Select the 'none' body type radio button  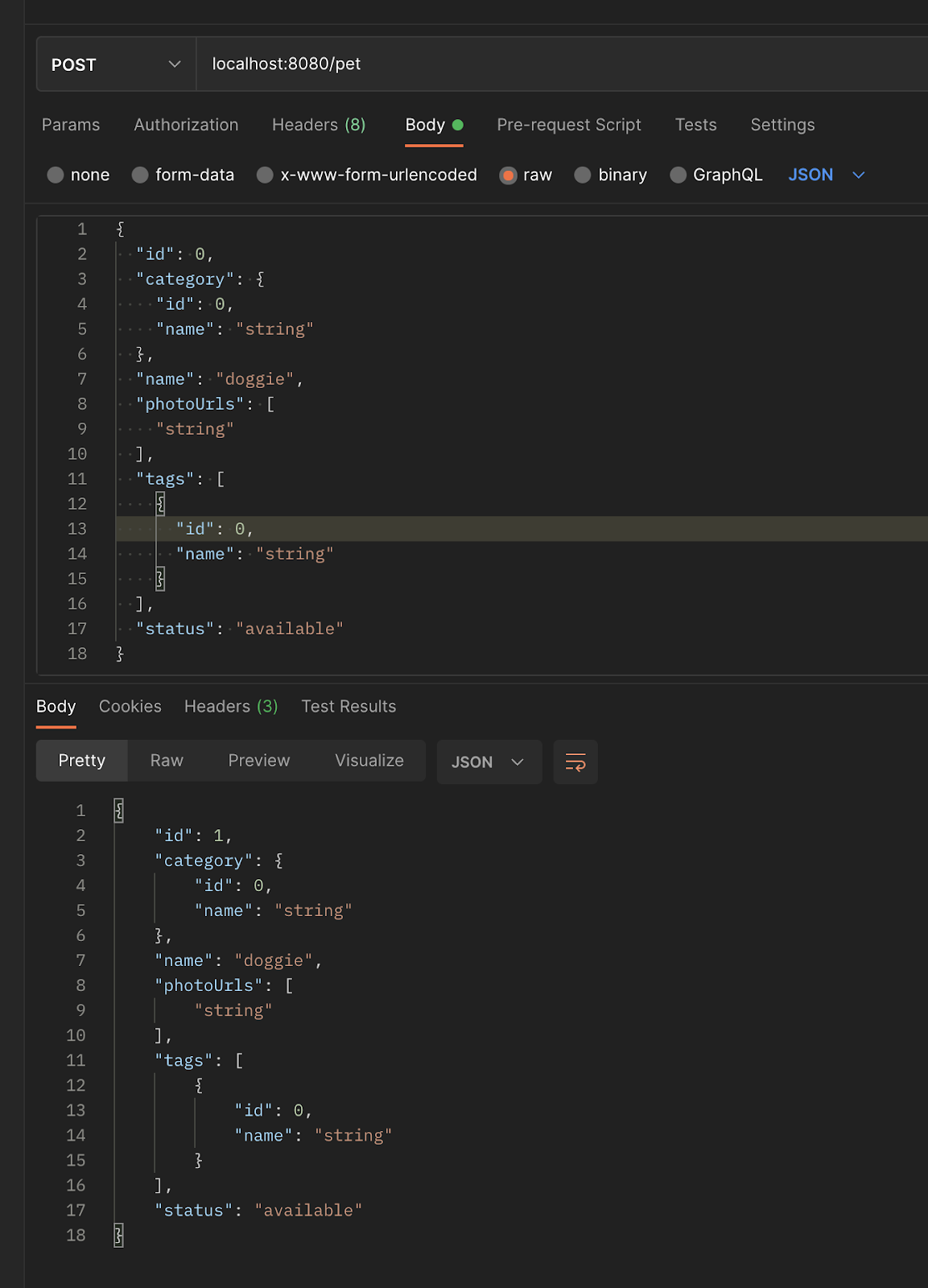point(56,175)
